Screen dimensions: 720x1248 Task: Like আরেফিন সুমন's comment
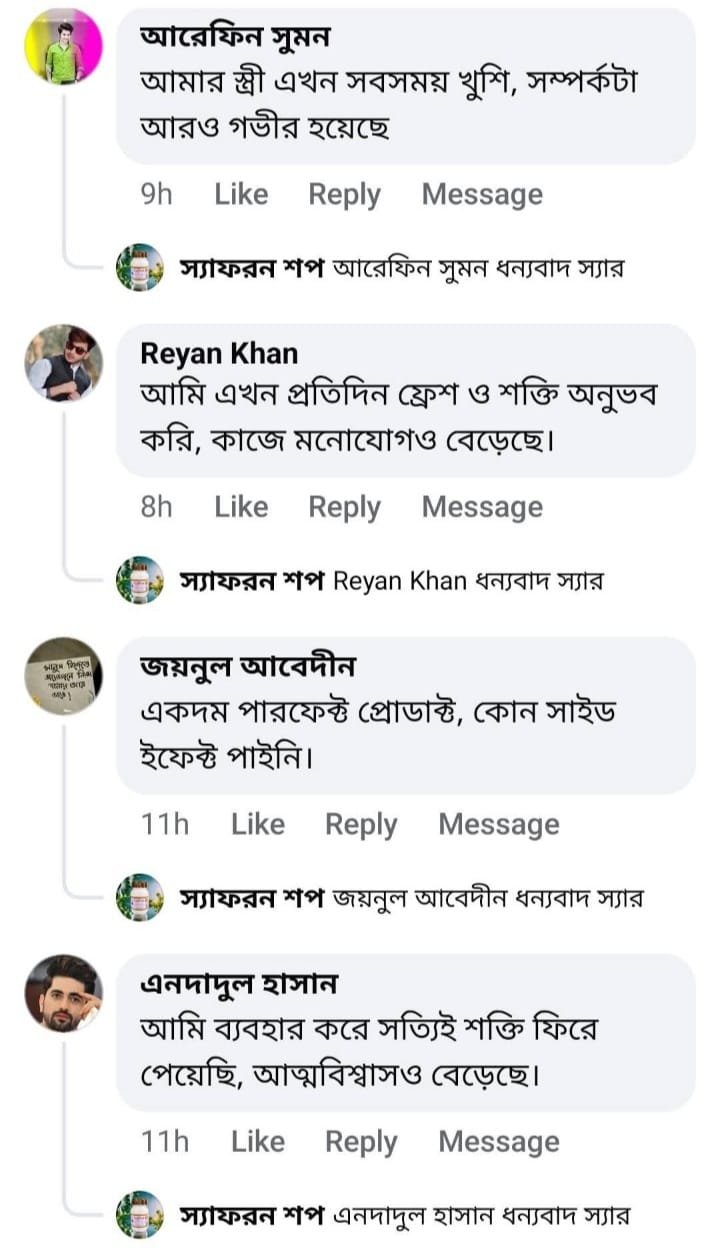click(241, 194)
